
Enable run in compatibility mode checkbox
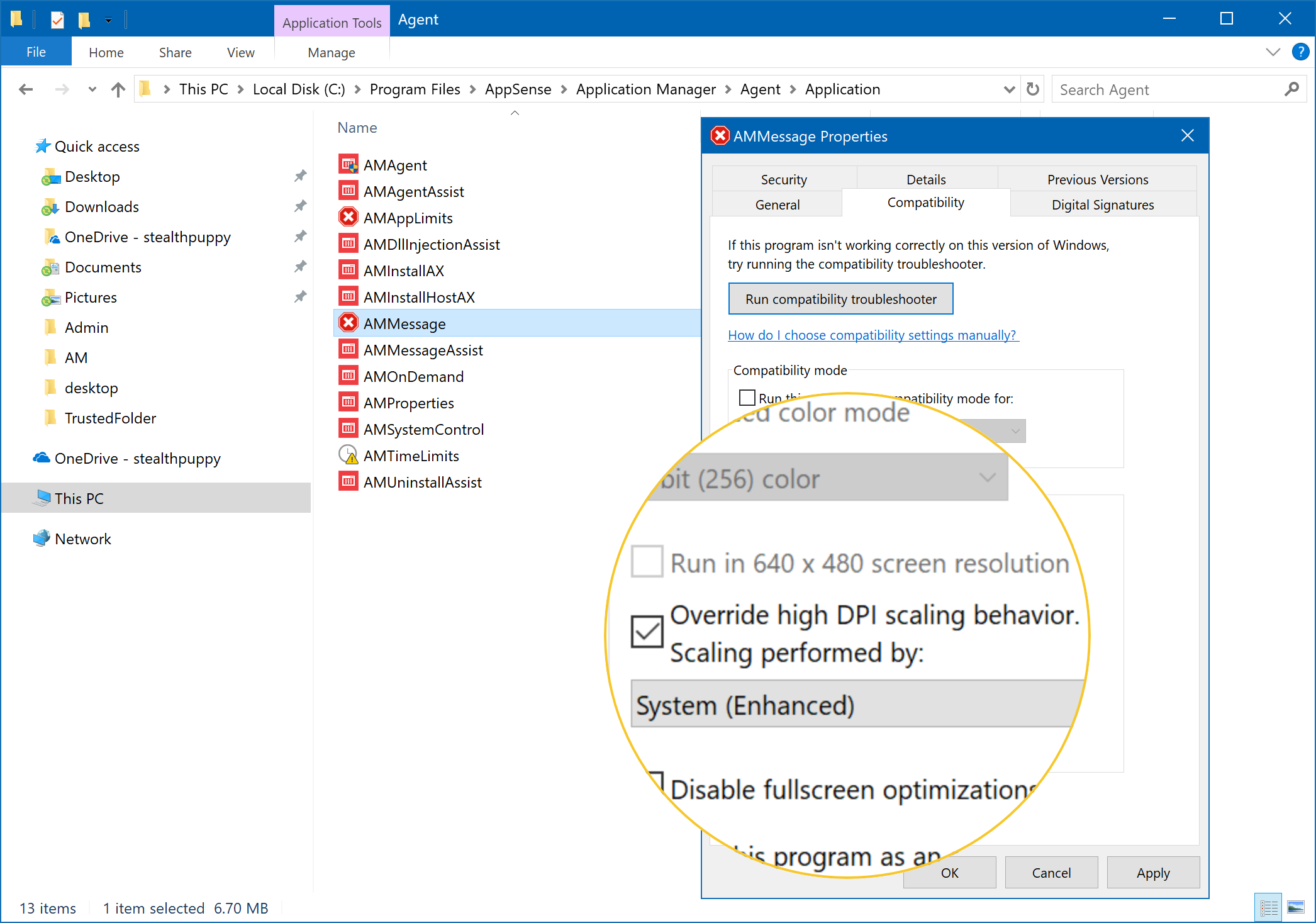[747, 398]
